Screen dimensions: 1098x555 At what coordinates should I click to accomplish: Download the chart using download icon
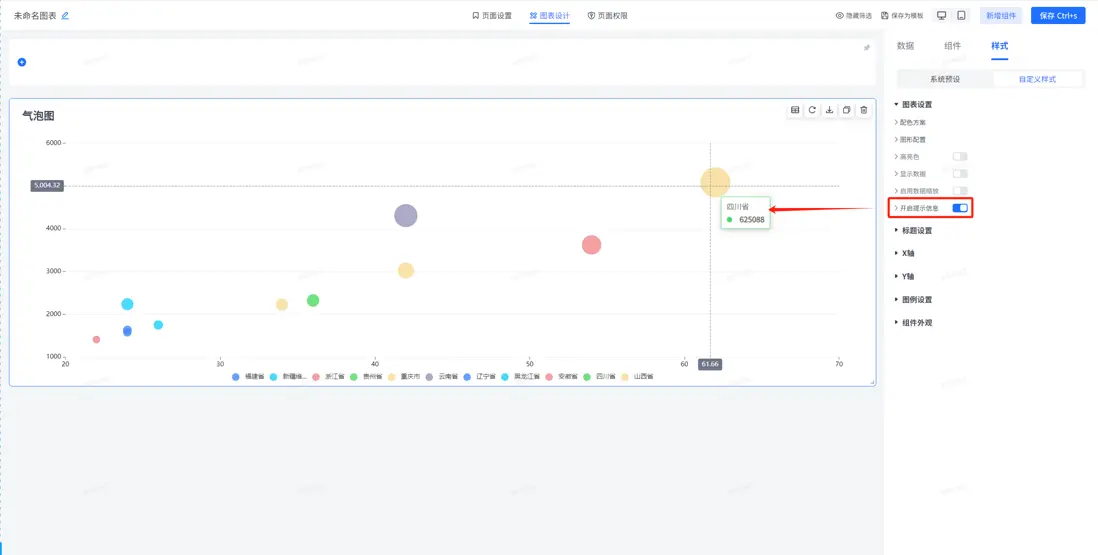(829, 110)
